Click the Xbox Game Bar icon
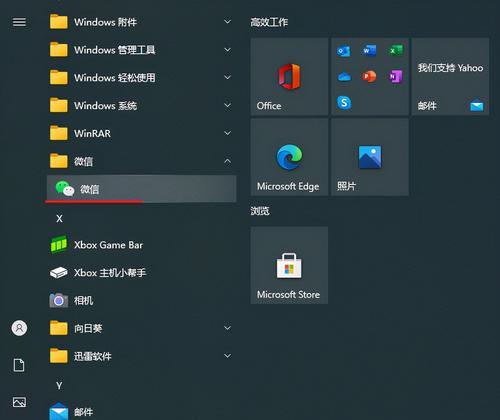 coord(59,245)
